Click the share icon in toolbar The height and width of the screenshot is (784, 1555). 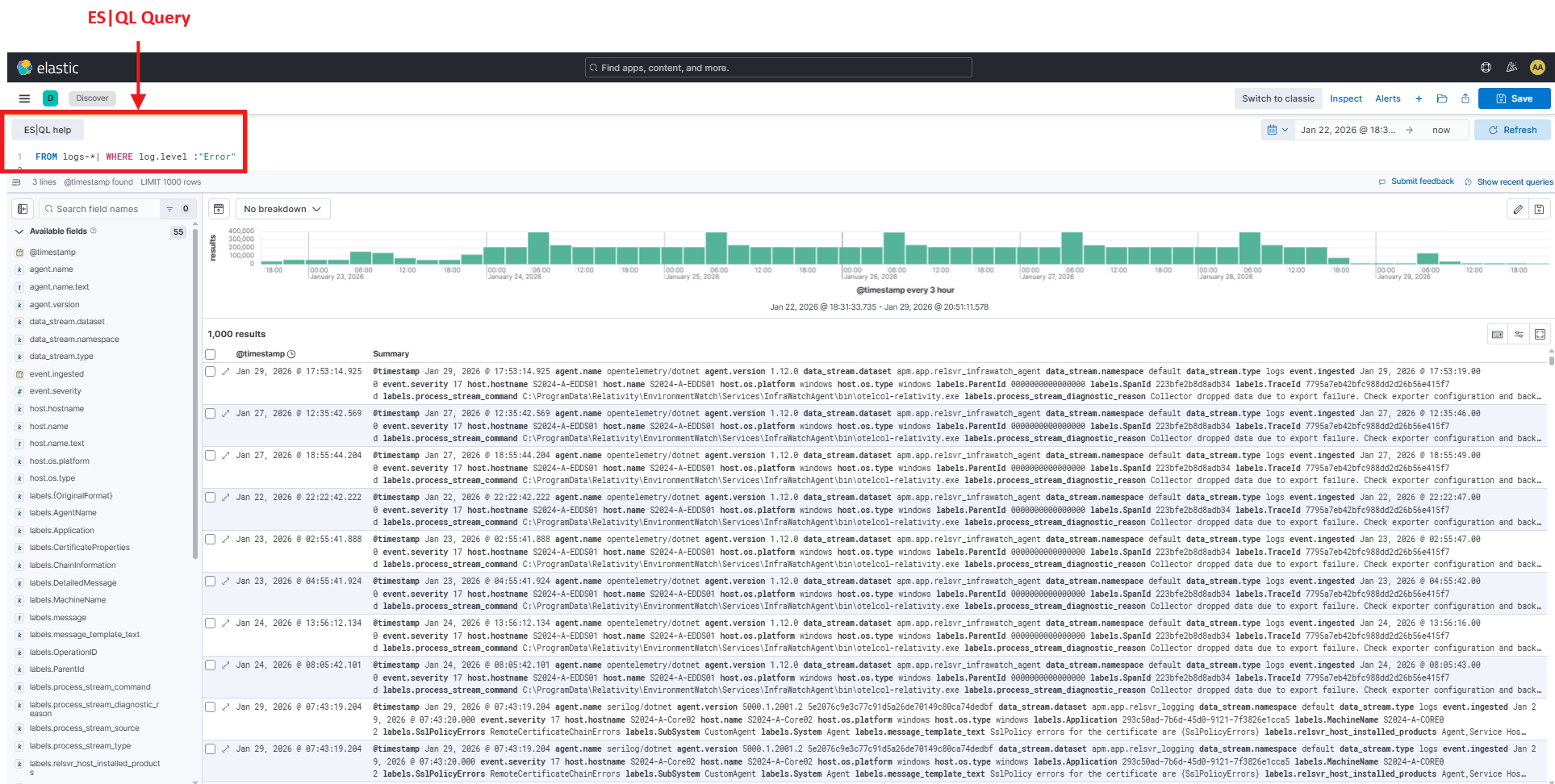1465,98
